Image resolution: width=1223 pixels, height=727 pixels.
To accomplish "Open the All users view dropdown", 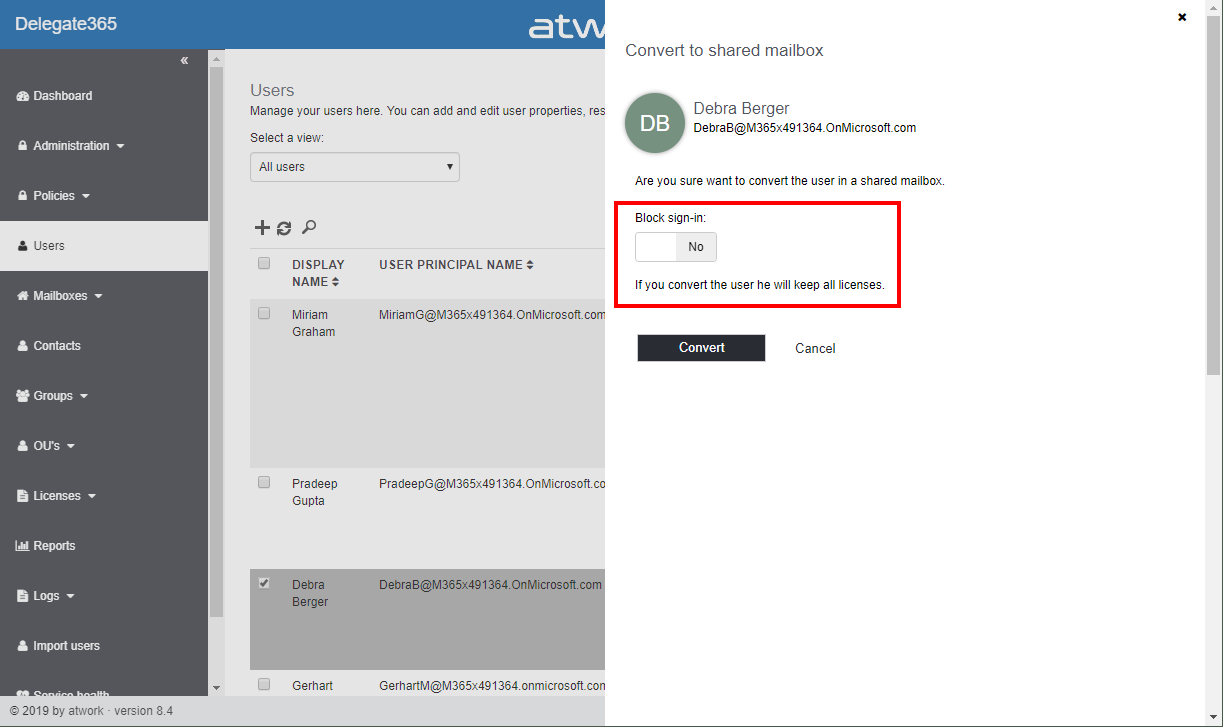I will pyautogui.click(x=355, y=167).
